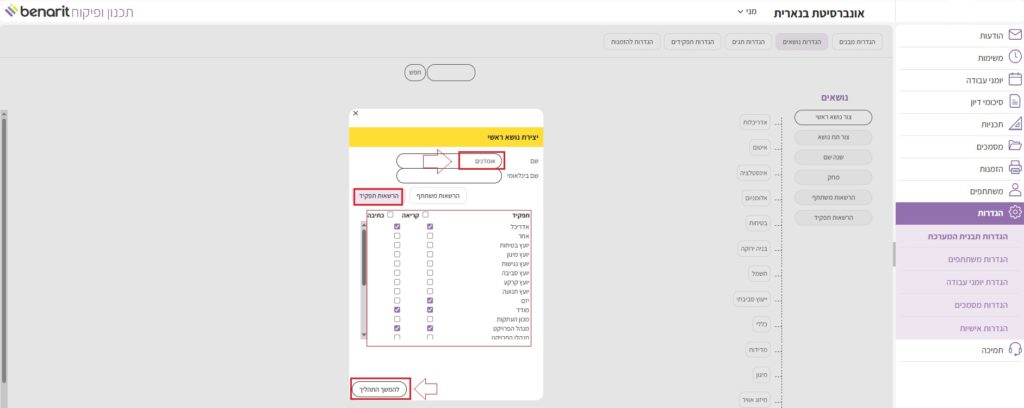The image size is (1024, 408).
Task: Click the מסמכים folder icon
Action: pos(1014,145)
